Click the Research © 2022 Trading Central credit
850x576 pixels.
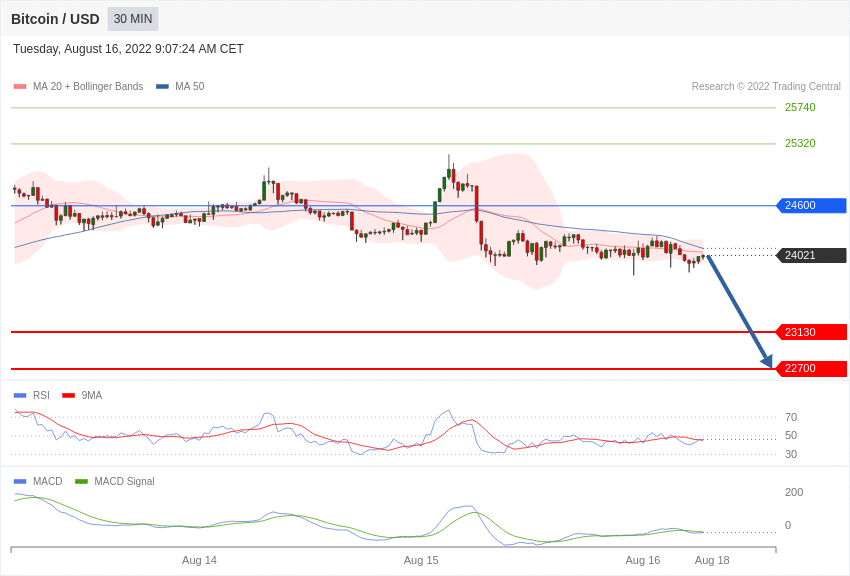(766, 86)
